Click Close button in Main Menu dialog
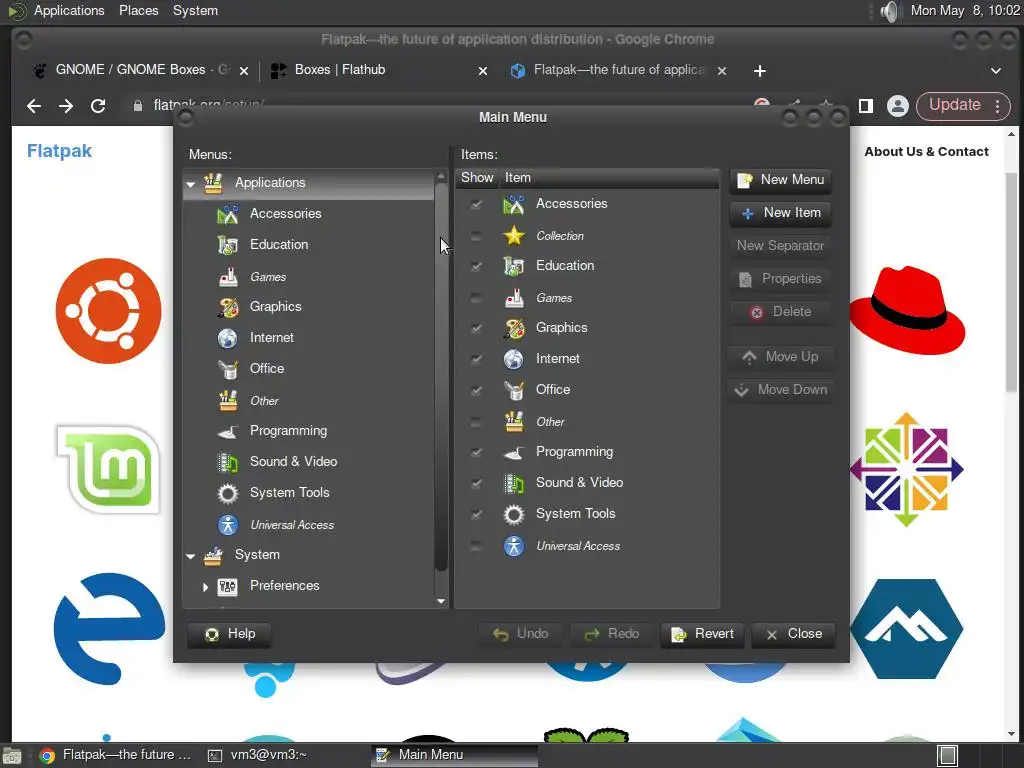This screenshot has width=1024, height=768. [x=793, y=634]
